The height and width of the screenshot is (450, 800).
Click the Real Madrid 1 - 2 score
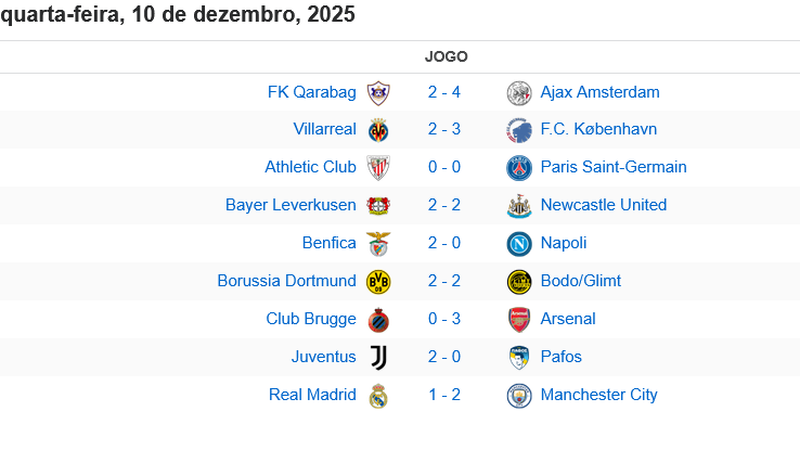click(444, 395)
